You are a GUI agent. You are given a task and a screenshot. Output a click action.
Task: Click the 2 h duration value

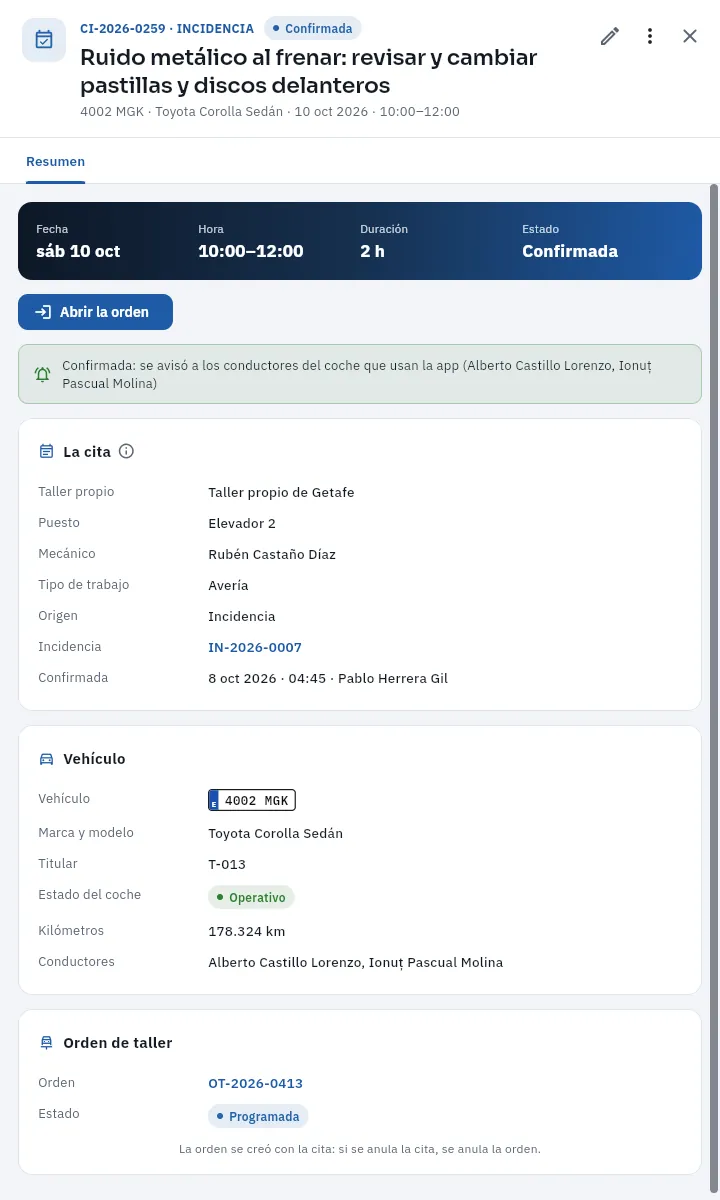point(372,251)
